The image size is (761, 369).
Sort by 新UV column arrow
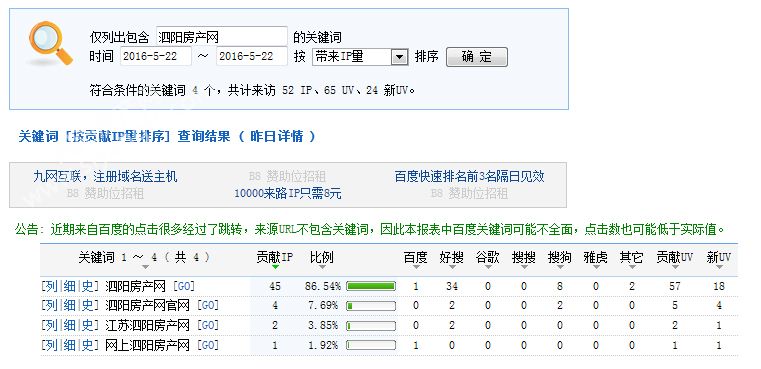(719, 267)
